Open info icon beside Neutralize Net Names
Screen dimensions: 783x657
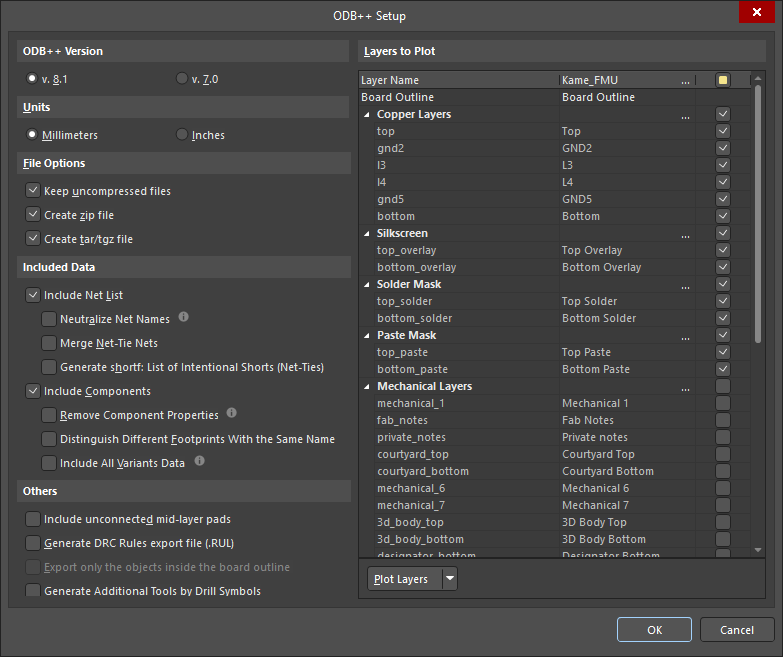coord(183,317)
